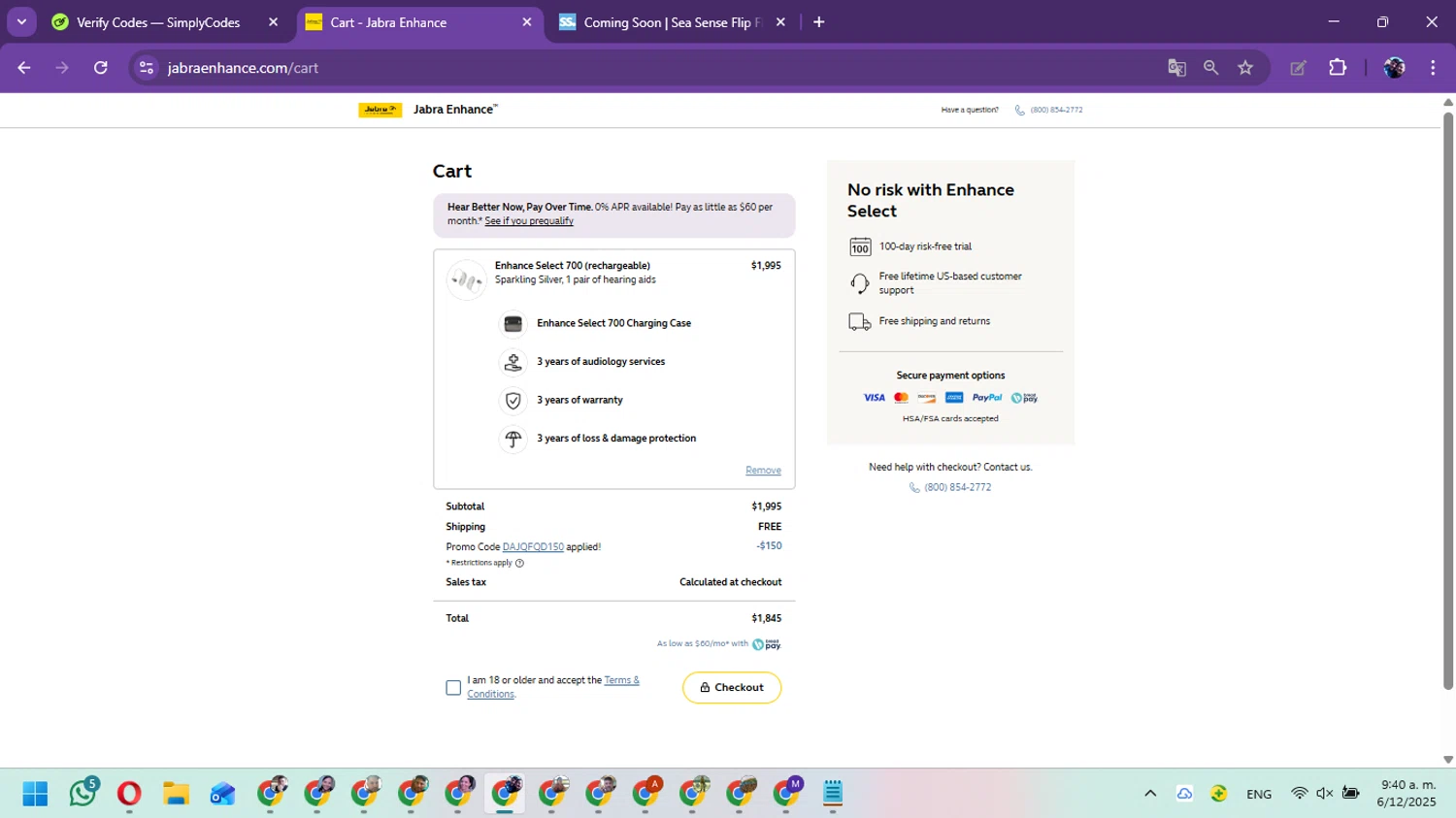The width and height of the screenshot is (1456, 818).
Task: Bookmark this page with the star
Action: (1245, 68)
